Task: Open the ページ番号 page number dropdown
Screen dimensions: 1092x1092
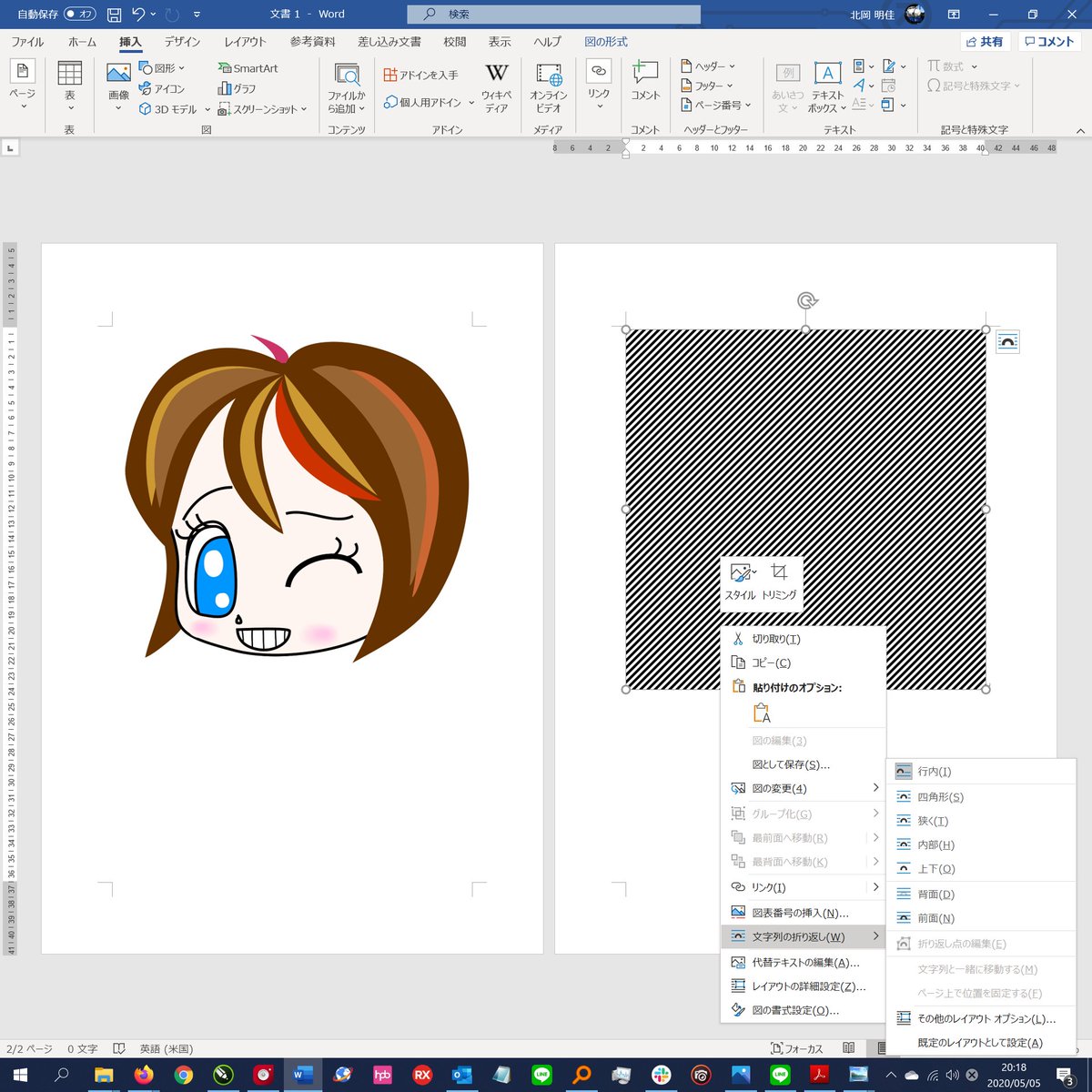Action: (716, 106)
